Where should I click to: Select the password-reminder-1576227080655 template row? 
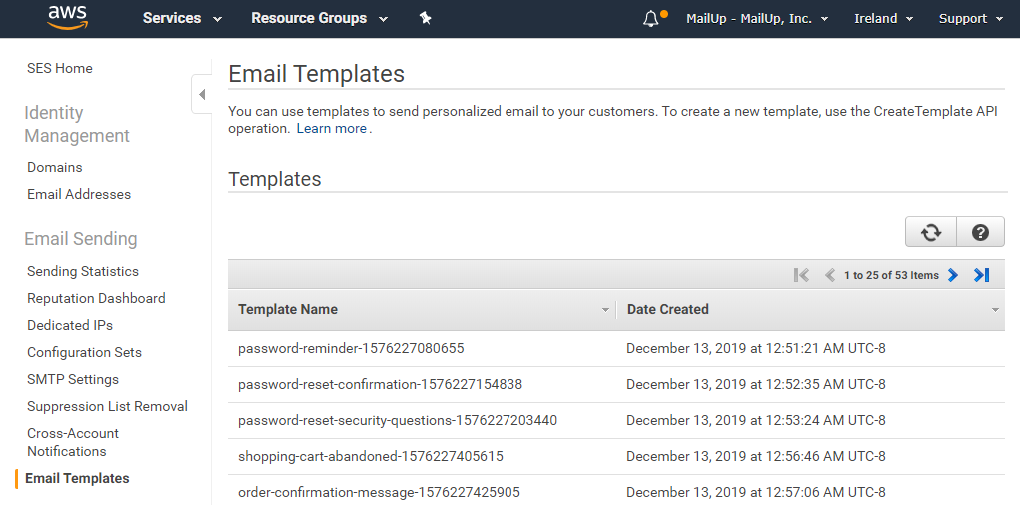coord(616,349)
